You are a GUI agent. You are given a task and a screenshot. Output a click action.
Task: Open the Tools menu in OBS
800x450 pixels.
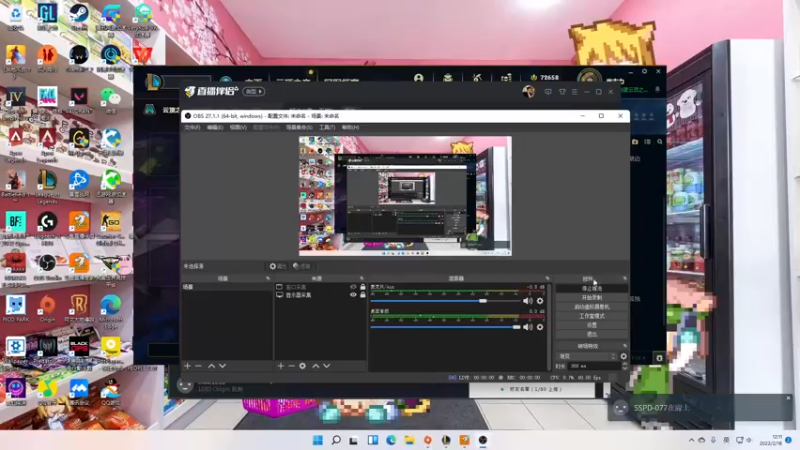point(327,128)
